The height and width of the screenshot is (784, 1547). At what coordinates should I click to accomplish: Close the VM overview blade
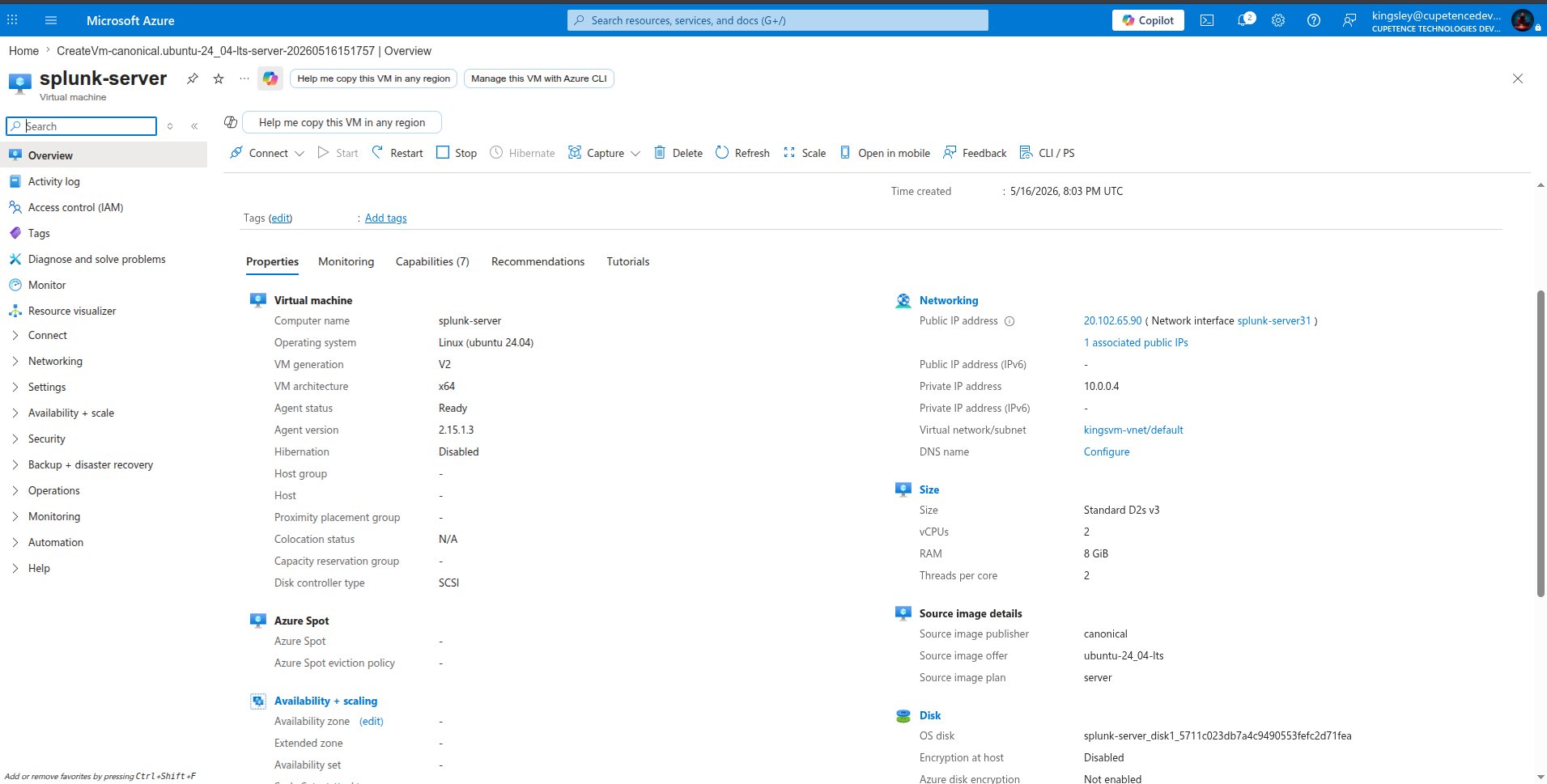point(1518,78)
